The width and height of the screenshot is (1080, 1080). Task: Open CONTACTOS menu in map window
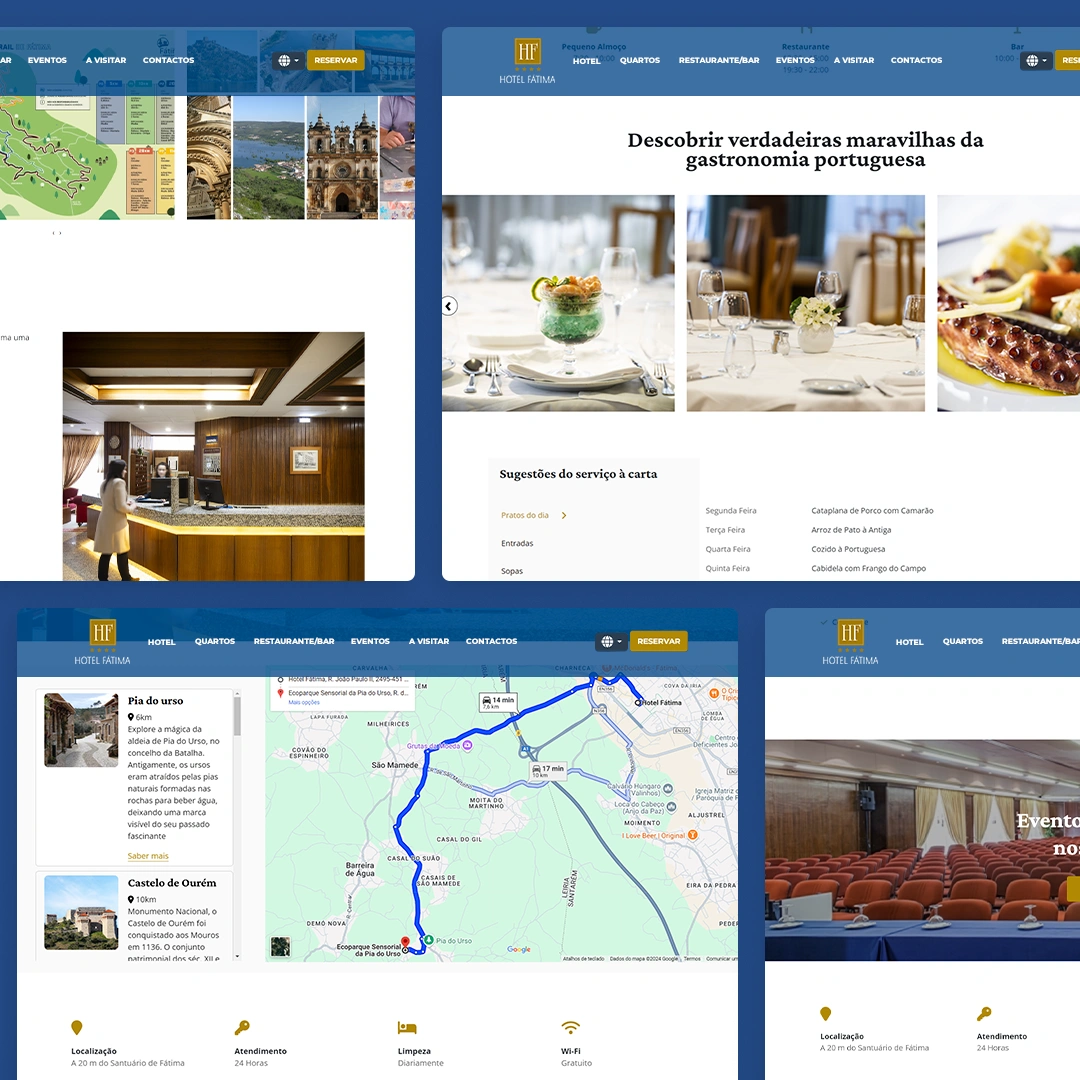pos(492,641)
